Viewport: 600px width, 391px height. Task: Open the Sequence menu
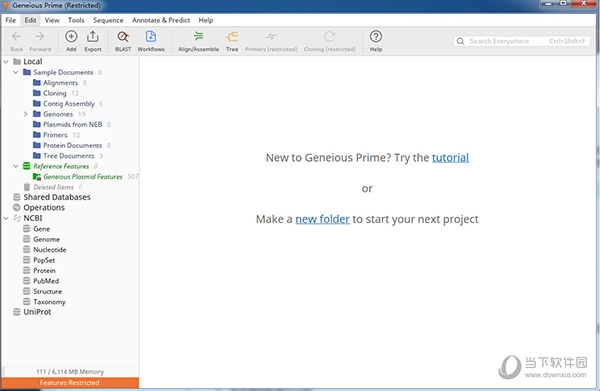(108, 20)
